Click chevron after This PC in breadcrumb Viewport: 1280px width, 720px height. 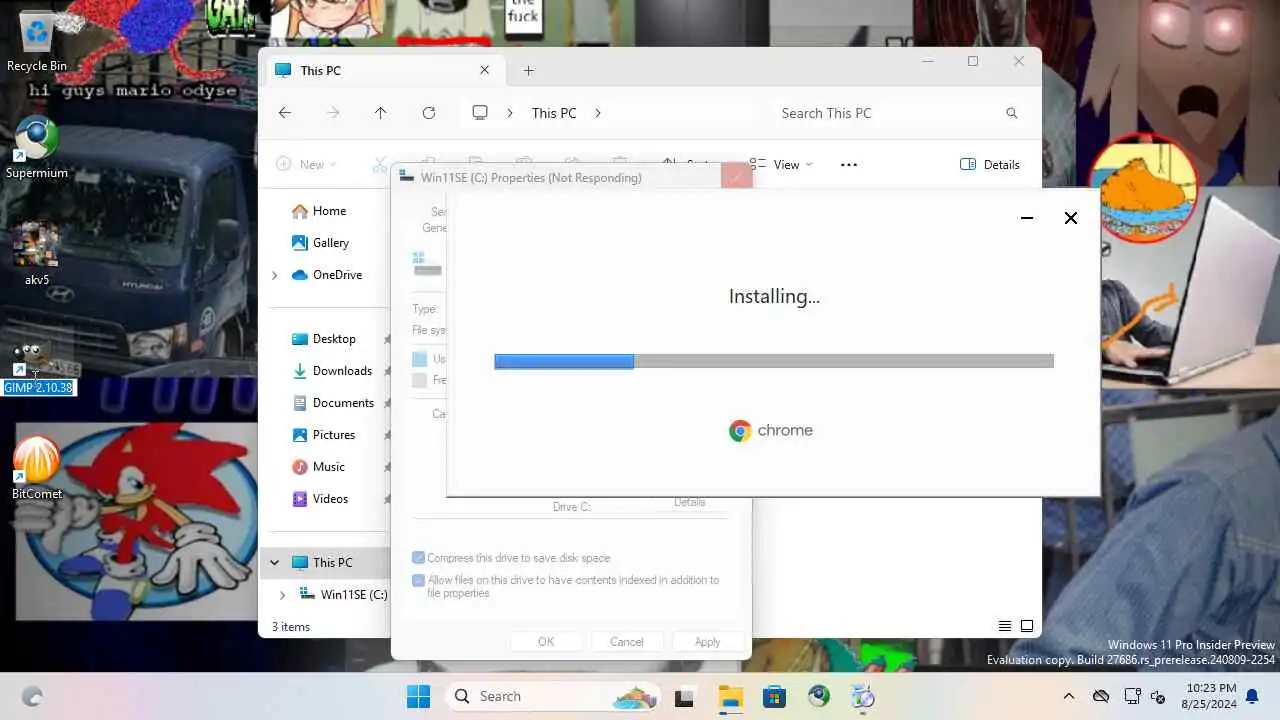click(x=598, y=113)
